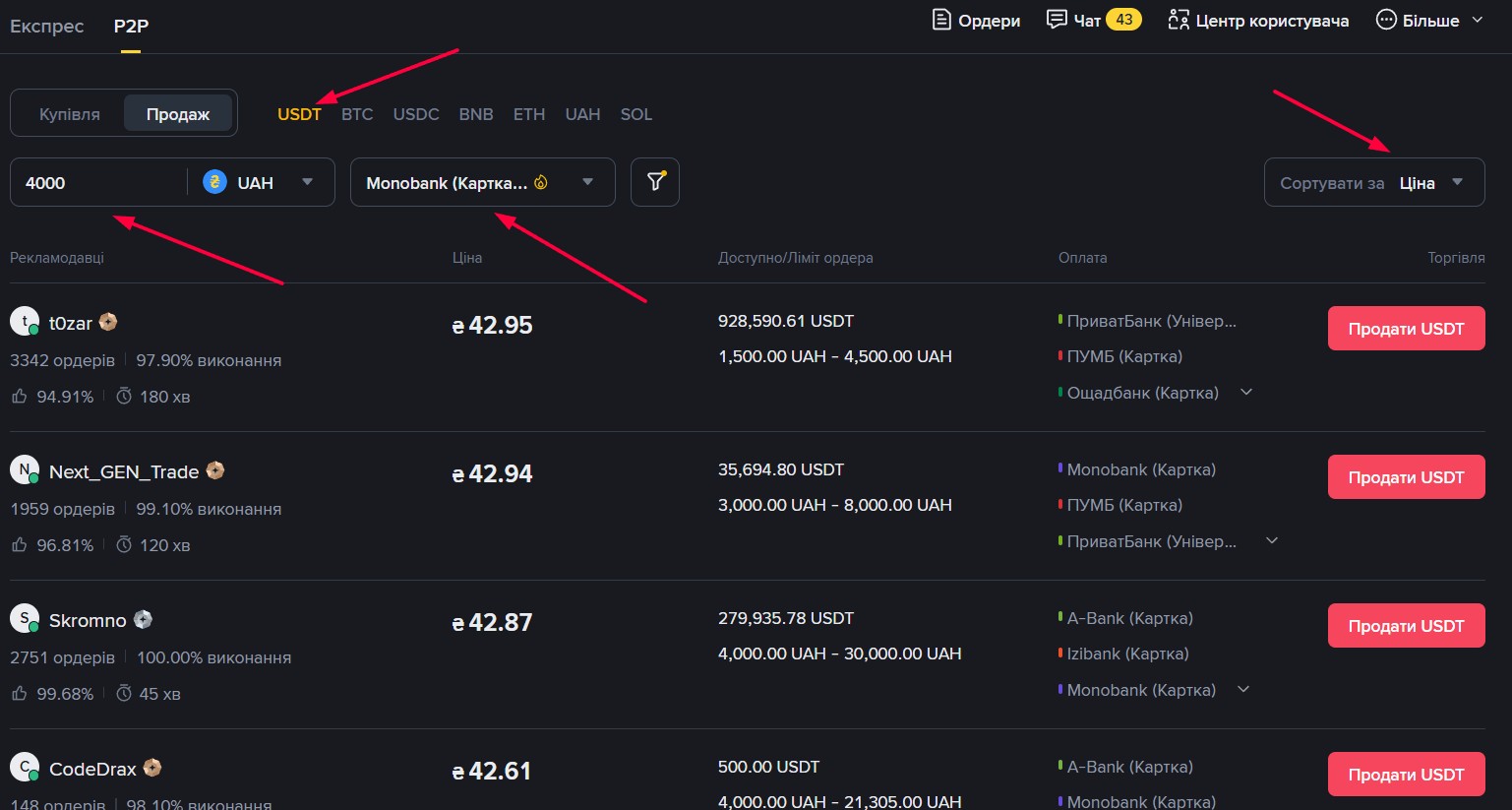
Task: Open the Monobank payment method dropdown
Action: 483,182
